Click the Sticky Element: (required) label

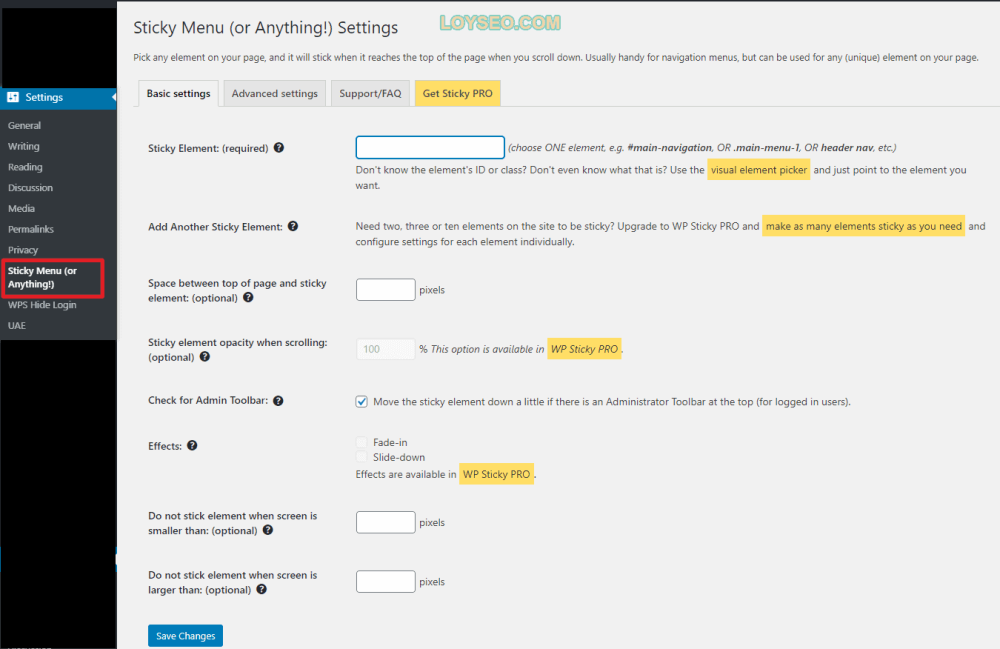click(x=208, y=148)
